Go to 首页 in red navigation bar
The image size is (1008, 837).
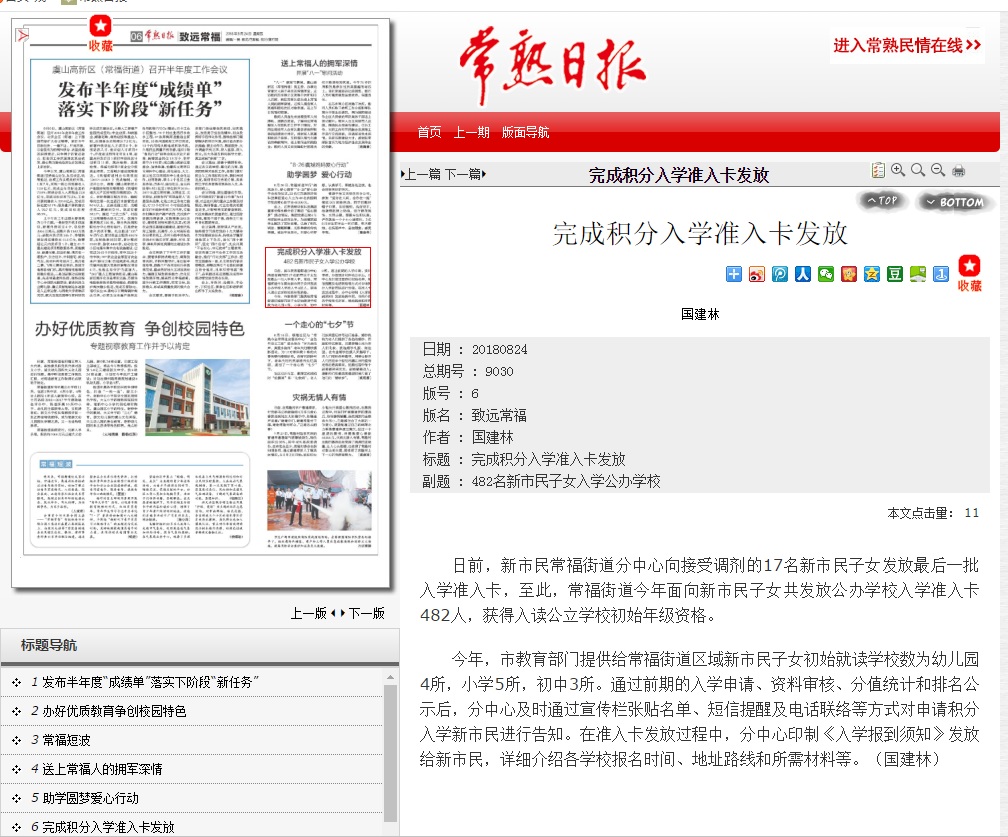click(x=429, y=132)
